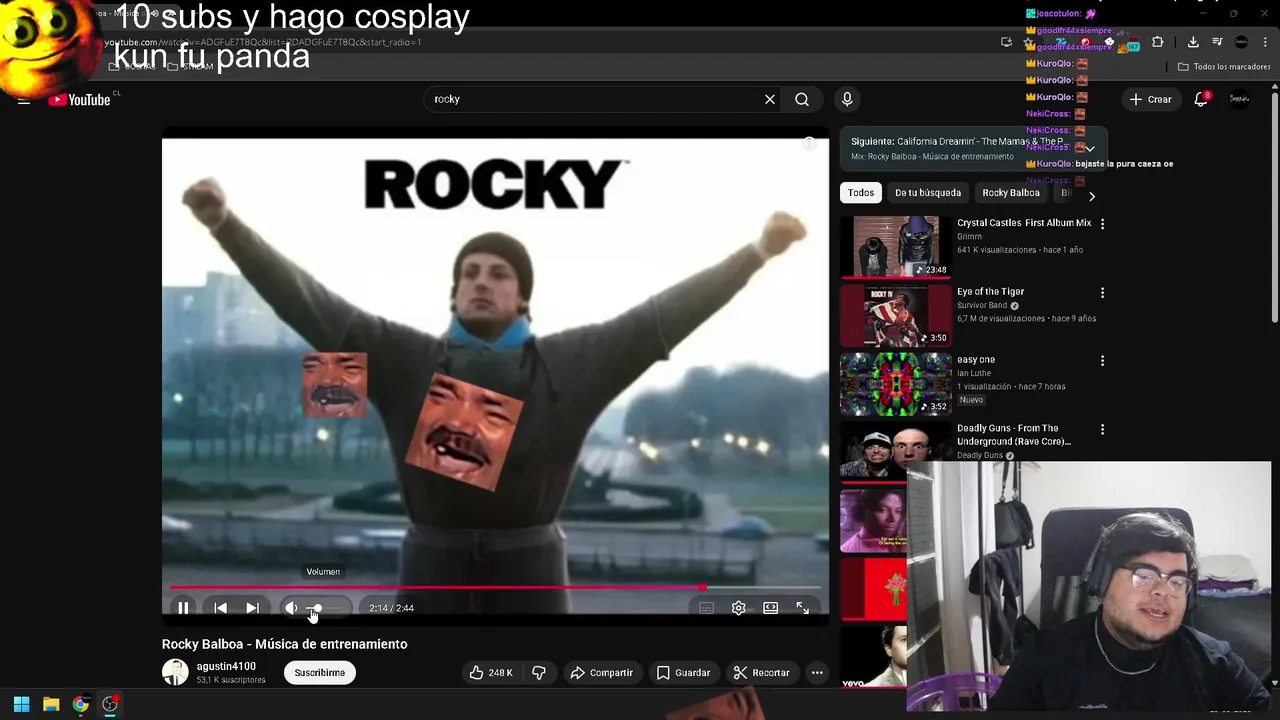Enter full screen on the video

(x=802, y=608)
